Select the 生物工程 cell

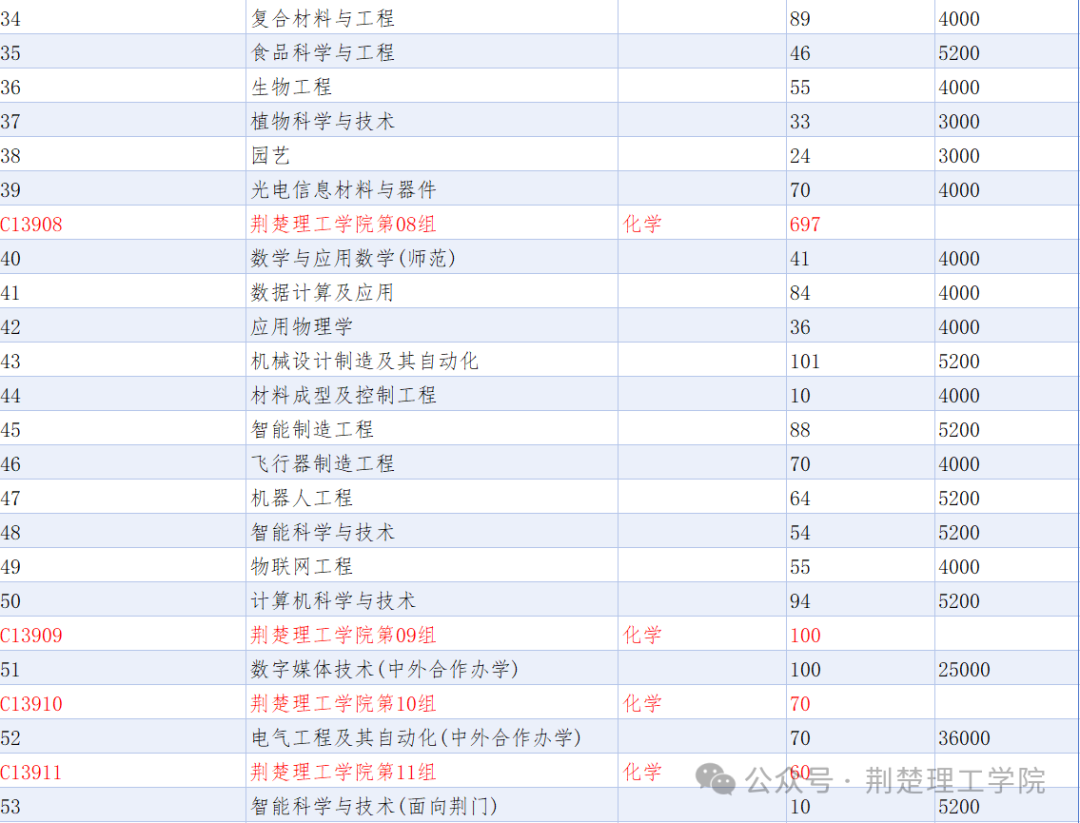(291, 87)
